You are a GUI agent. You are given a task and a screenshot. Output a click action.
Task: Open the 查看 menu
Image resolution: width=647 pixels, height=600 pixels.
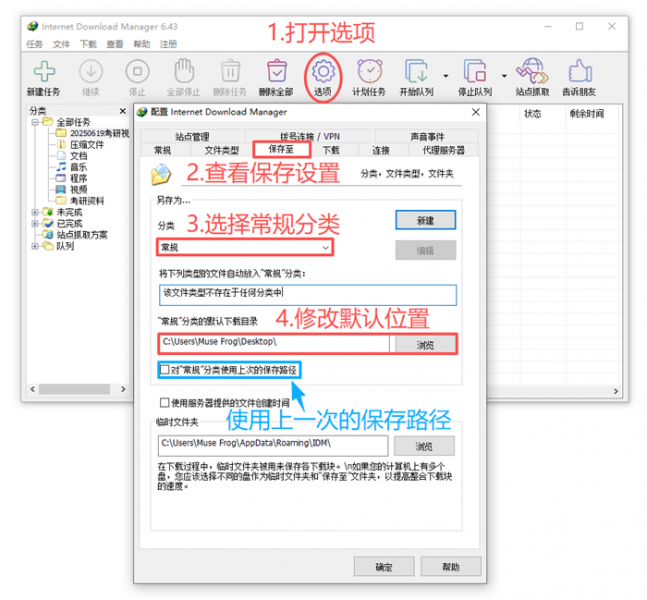(115, 44)
